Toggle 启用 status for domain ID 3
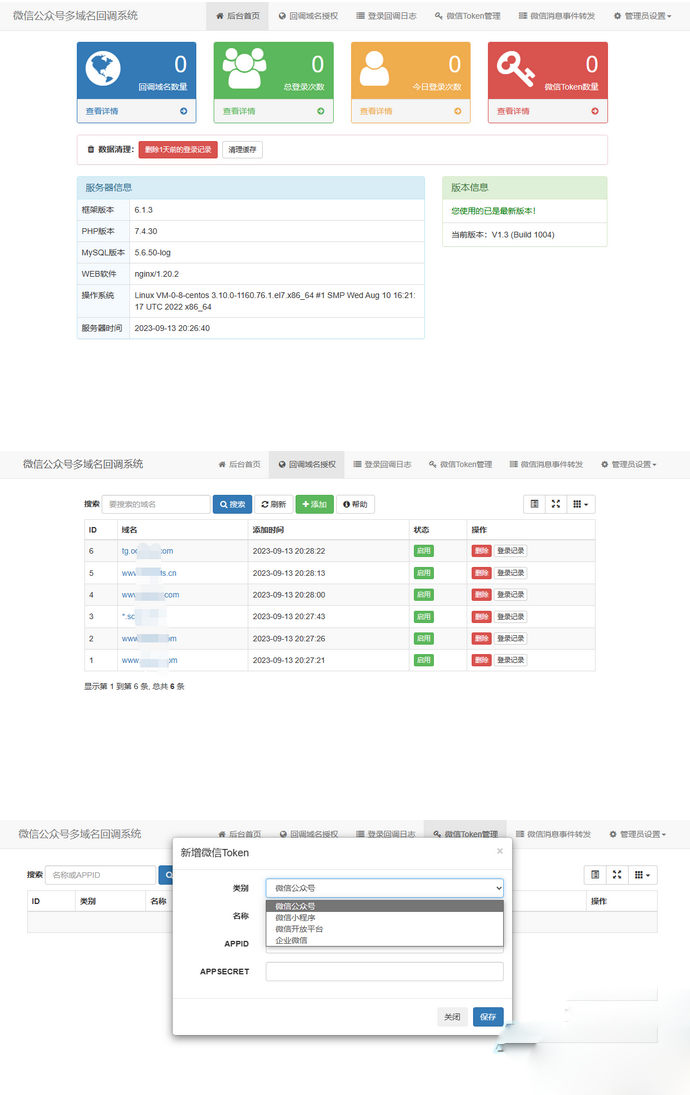This screenshot has width=690, height=1095. [423, 617]
